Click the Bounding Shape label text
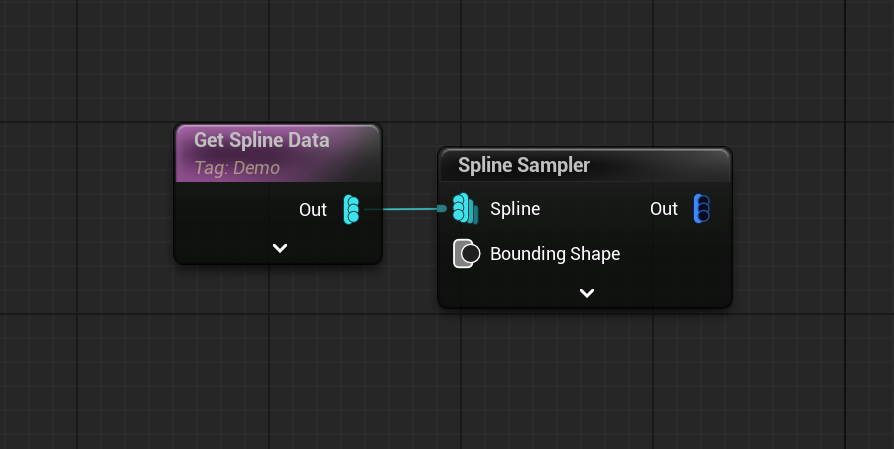Viewport: 894px width, 449px height. pyautogui.click(x=555, y=254)
